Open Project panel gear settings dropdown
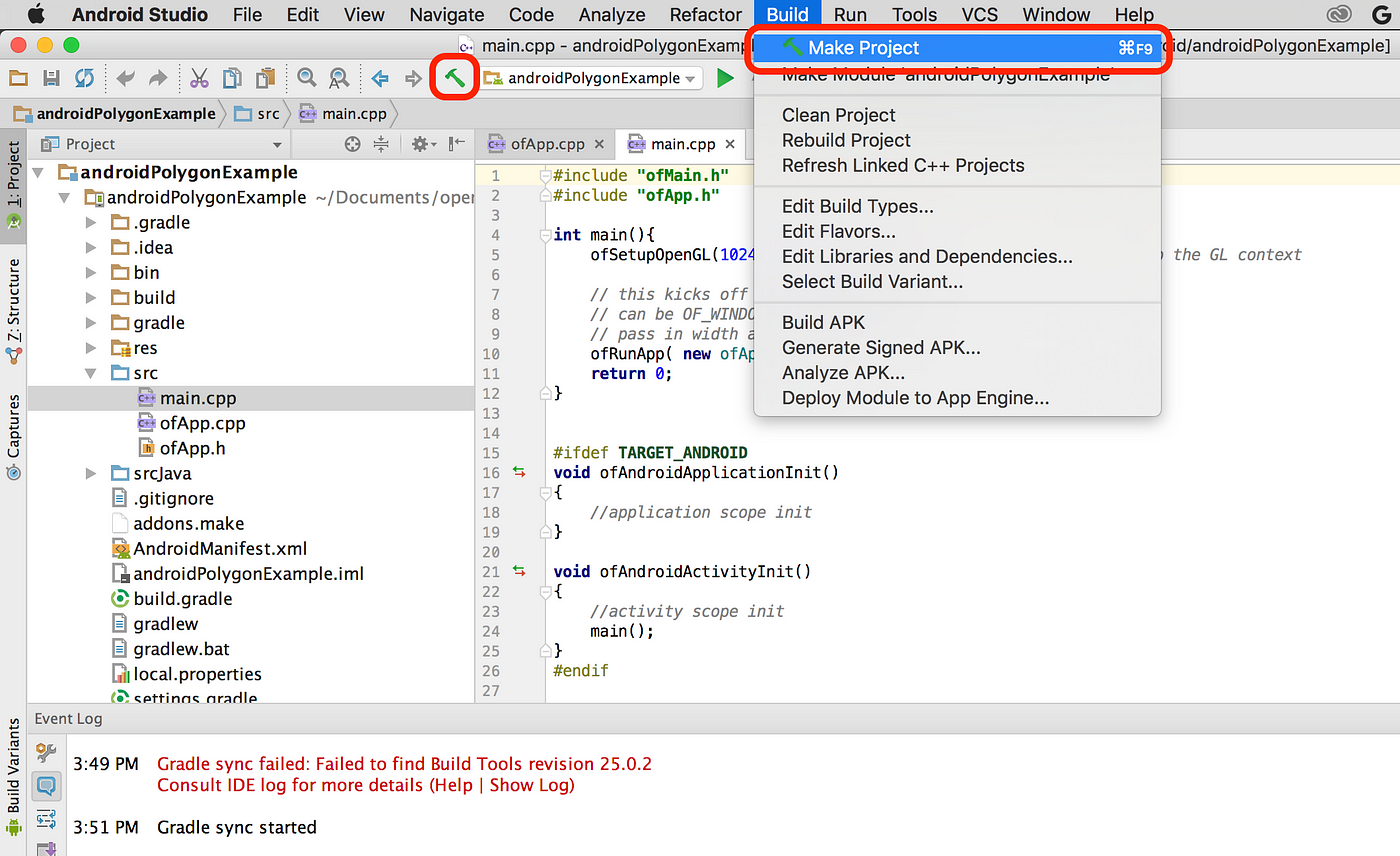 tap(424, 144)
